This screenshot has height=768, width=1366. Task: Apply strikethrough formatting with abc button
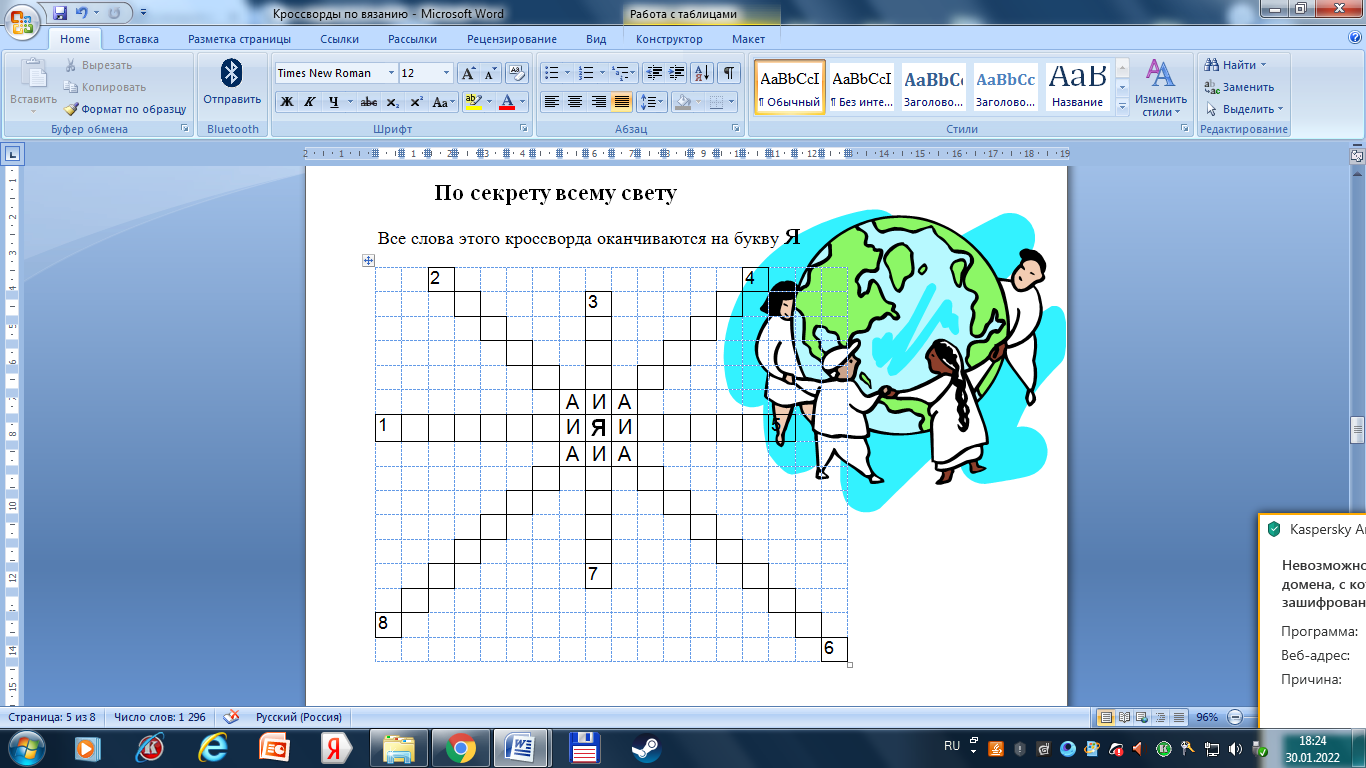(368, 102)
